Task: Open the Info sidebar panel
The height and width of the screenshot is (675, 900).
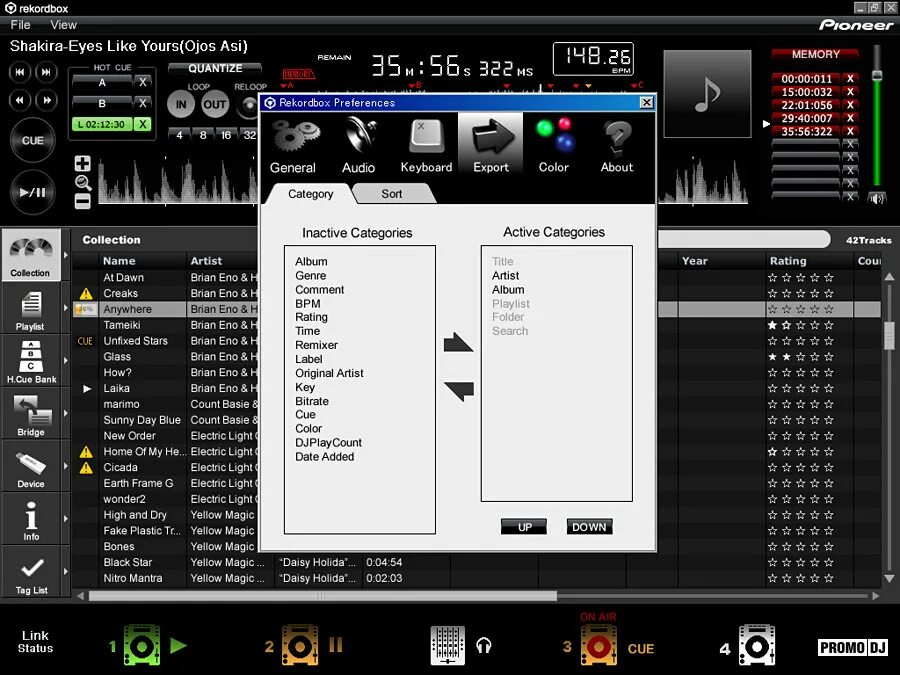Action: click(31, 519)
